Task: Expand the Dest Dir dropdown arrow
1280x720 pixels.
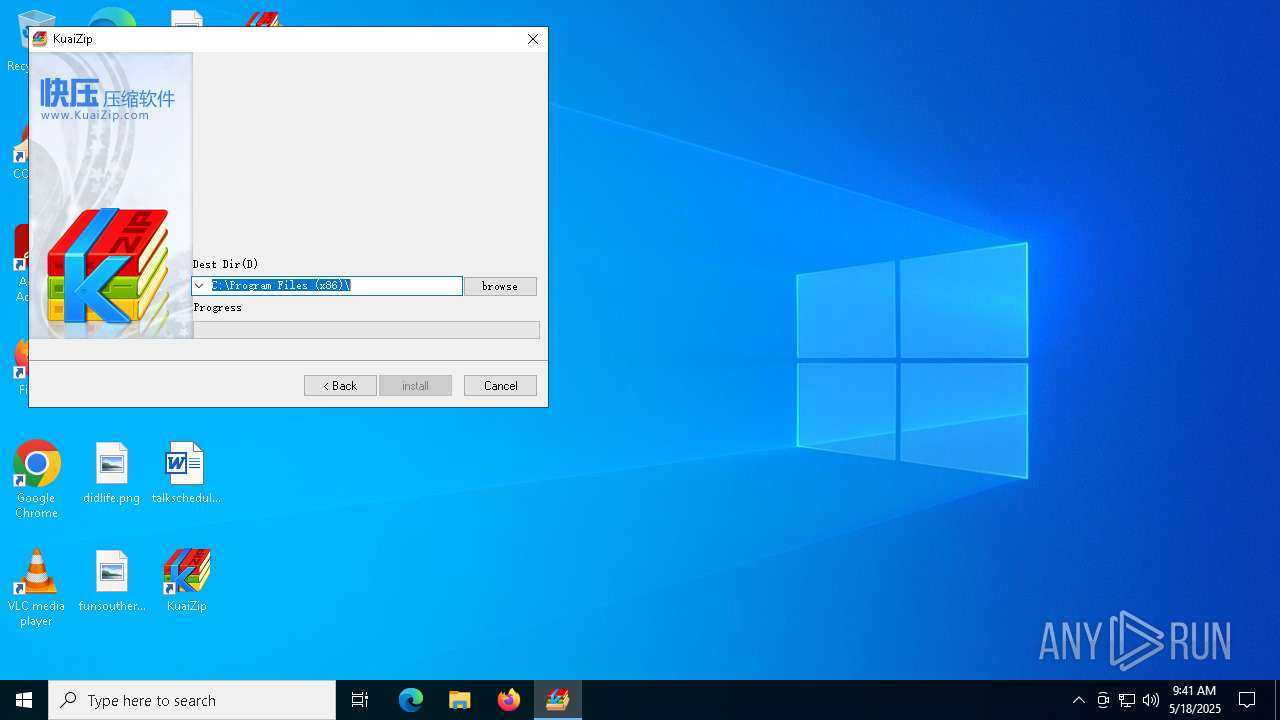Action: pos(200,286)
